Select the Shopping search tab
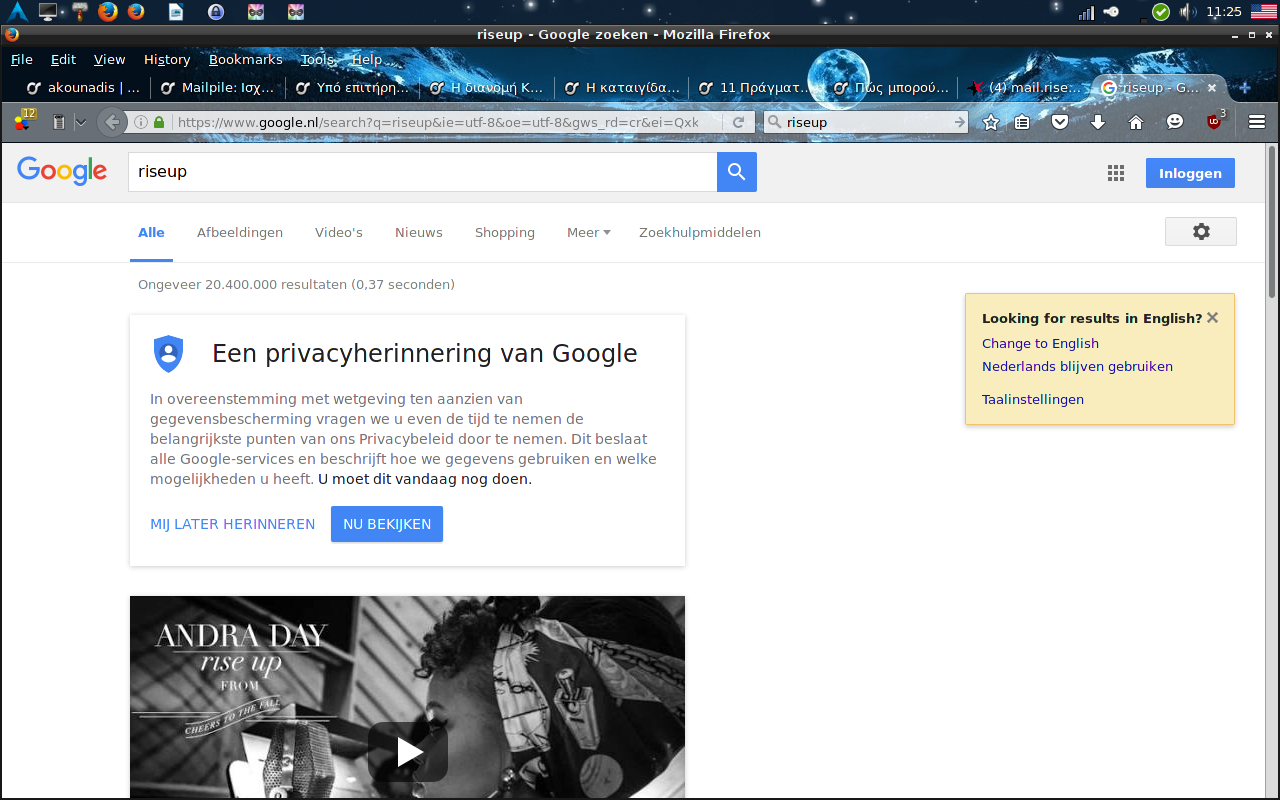The height and width of the screenshot is (800, 1280). point(505,232)
